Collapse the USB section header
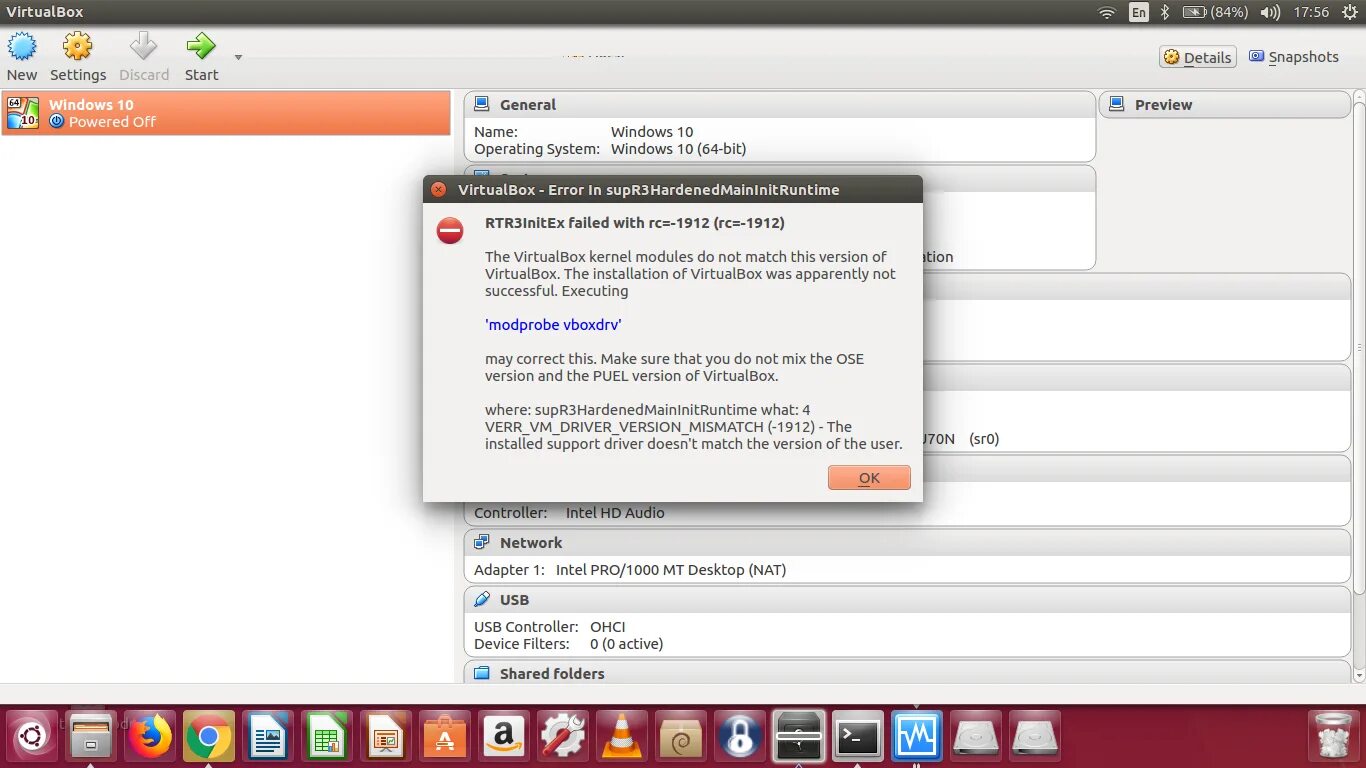 click(908, 600)
